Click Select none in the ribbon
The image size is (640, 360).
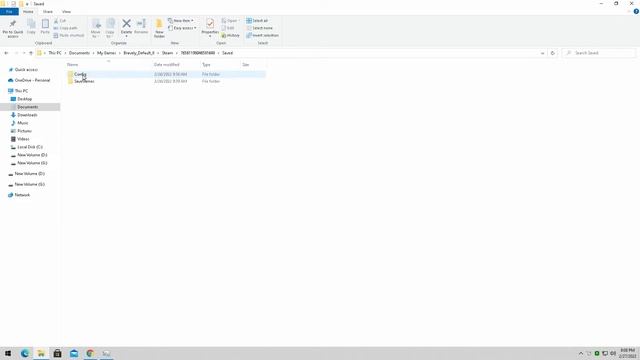(x=260, y=28)
